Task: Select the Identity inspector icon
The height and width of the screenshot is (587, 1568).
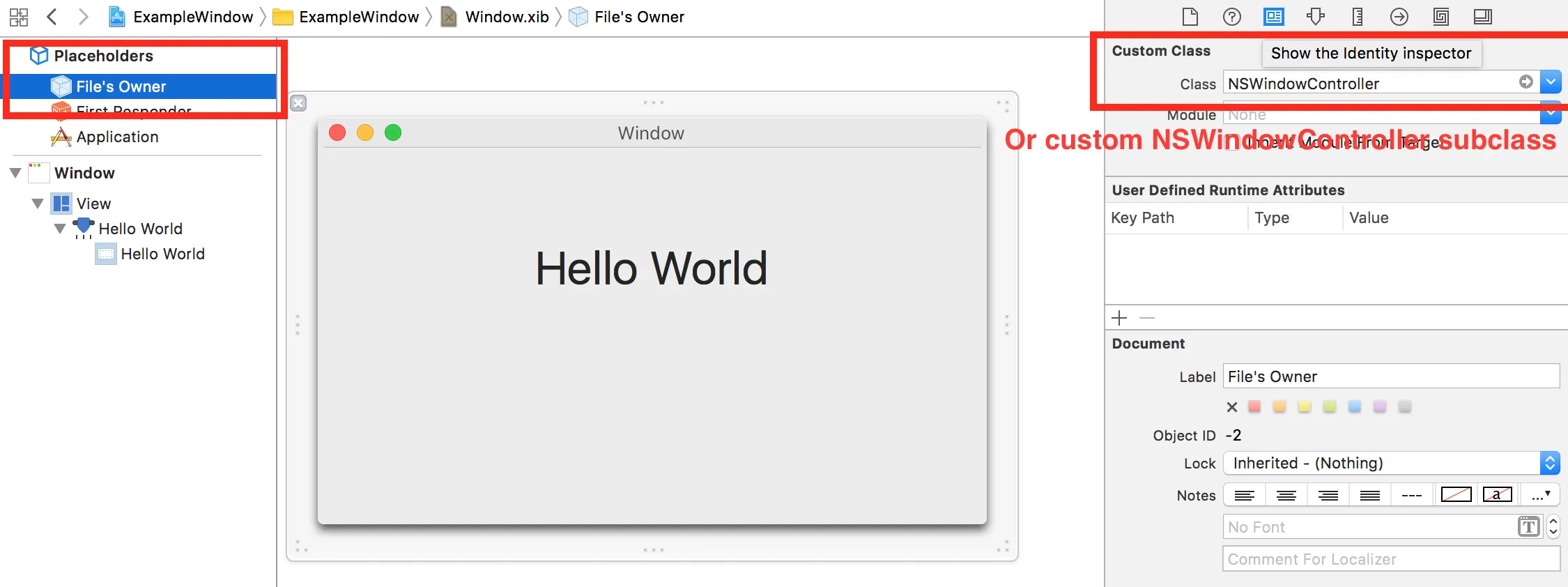Action: (1274, 17)
